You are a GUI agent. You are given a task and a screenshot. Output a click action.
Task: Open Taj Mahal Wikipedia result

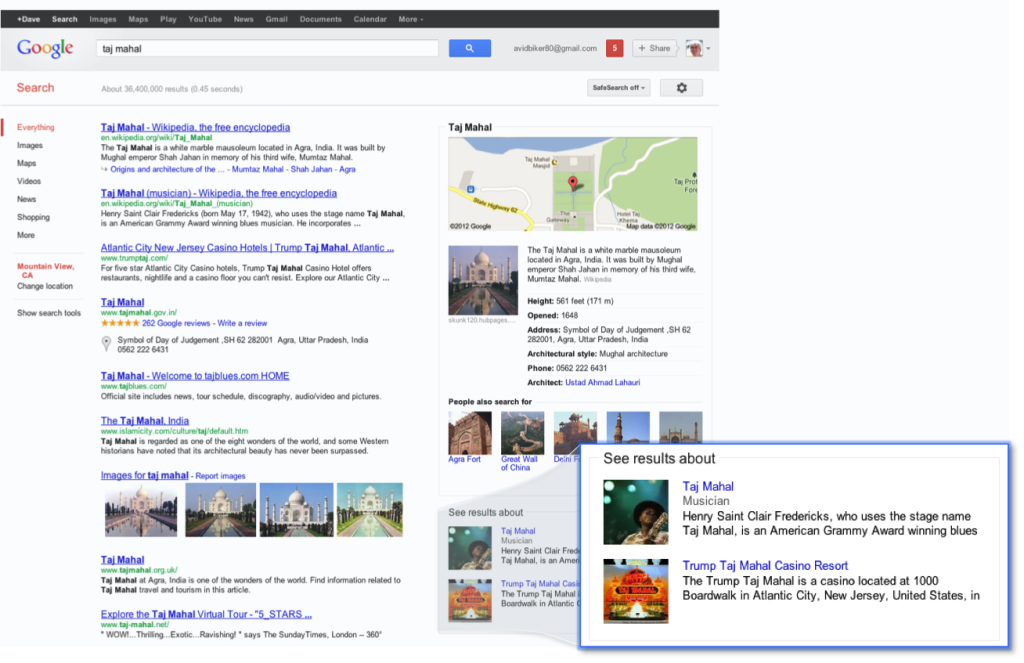(x=195, y=127)
